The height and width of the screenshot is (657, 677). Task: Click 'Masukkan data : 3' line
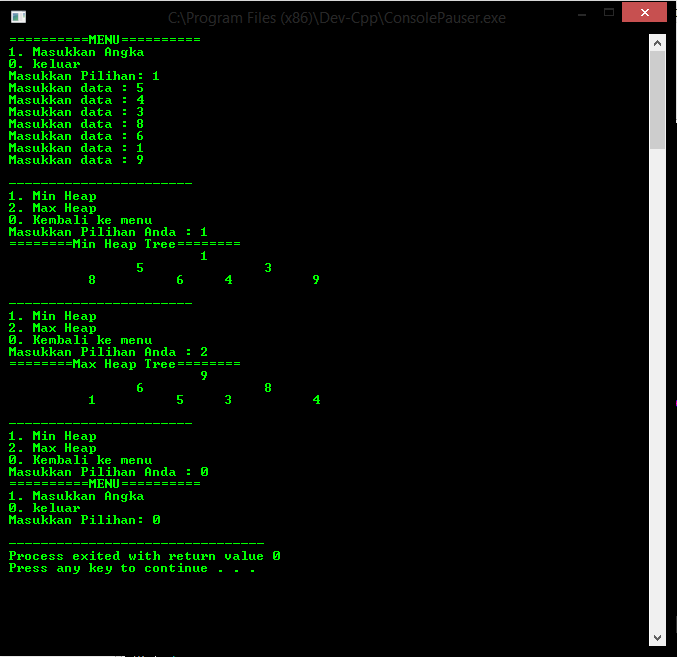[x=76, y=112]
